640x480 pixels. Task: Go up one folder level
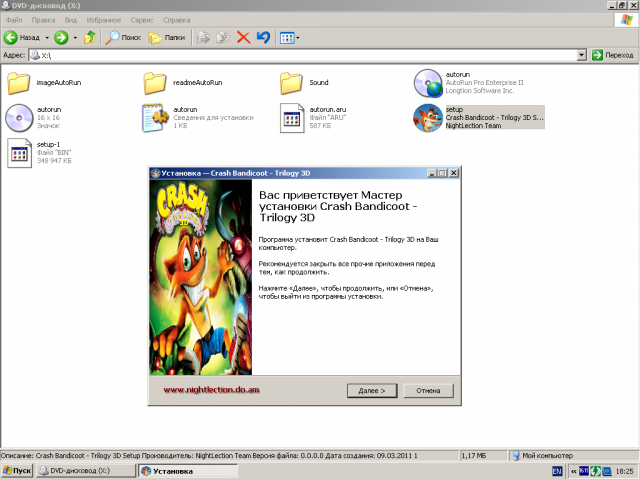(x=90, y=38)
